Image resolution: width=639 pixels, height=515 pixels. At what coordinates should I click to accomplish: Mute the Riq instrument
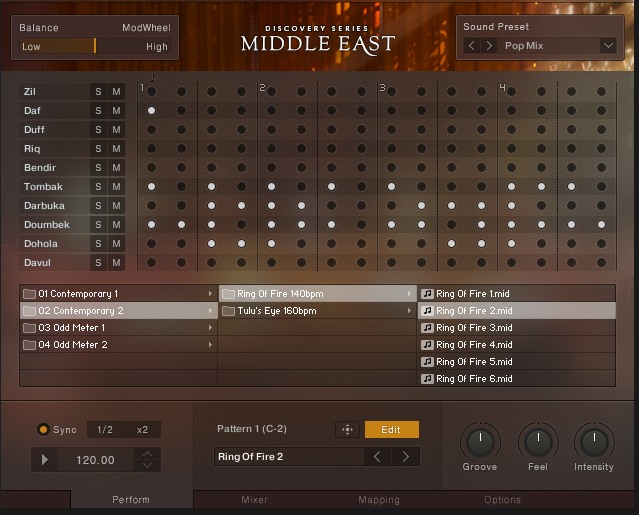[117, 149]
